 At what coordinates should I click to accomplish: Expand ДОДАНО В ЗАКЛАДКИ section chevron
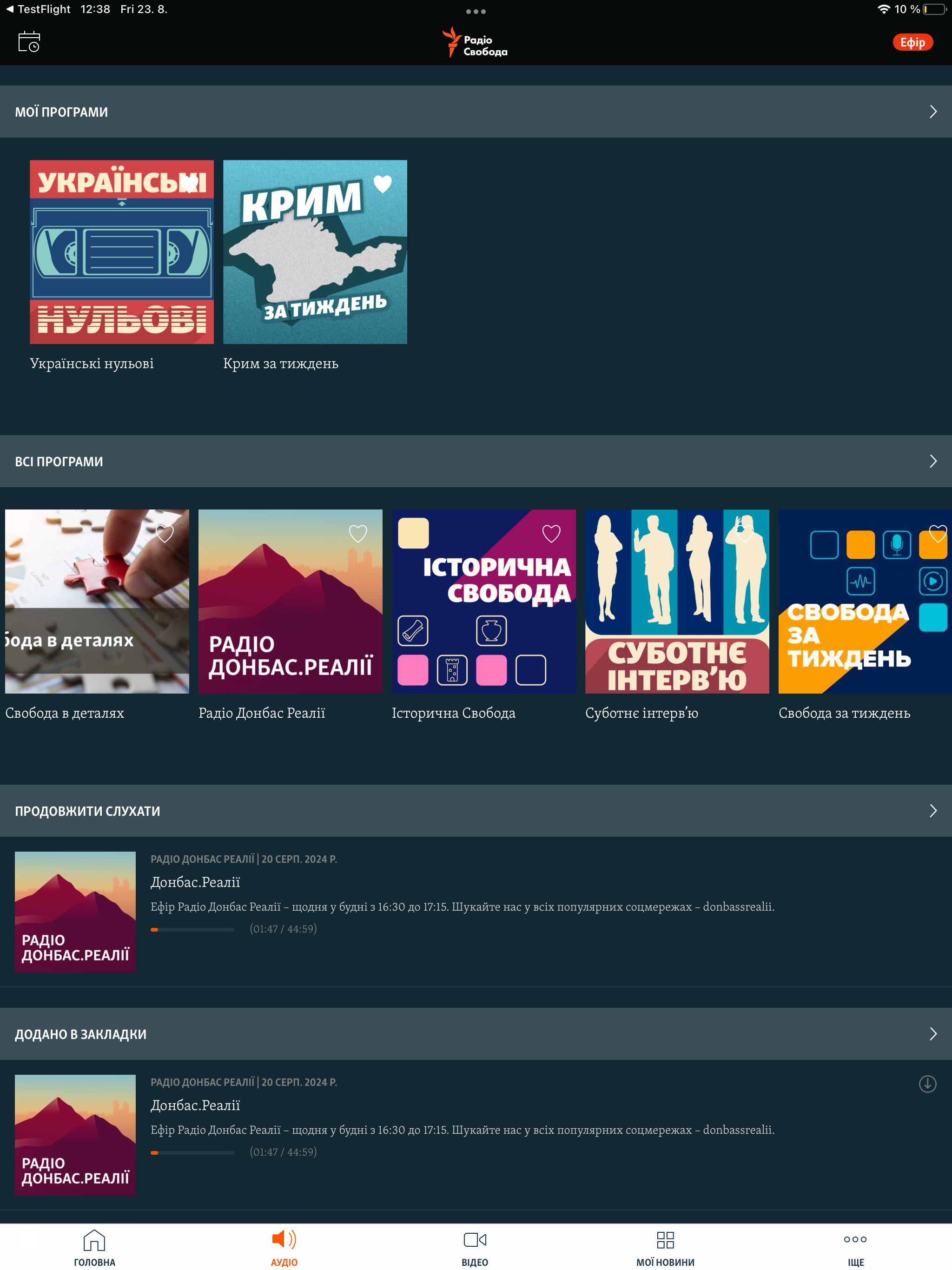[933, 1034]
